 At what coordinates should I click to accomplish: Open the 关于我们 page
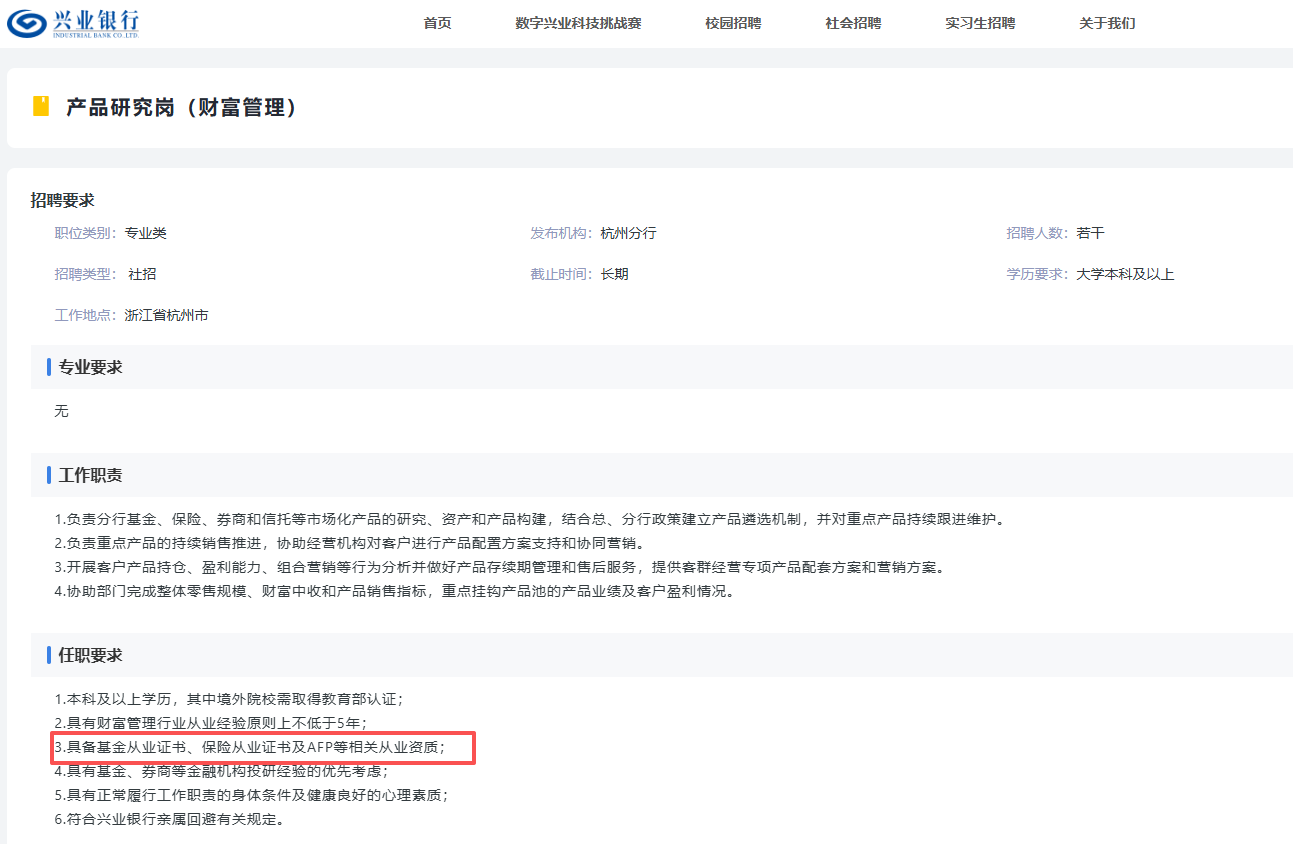[1107, 23]
